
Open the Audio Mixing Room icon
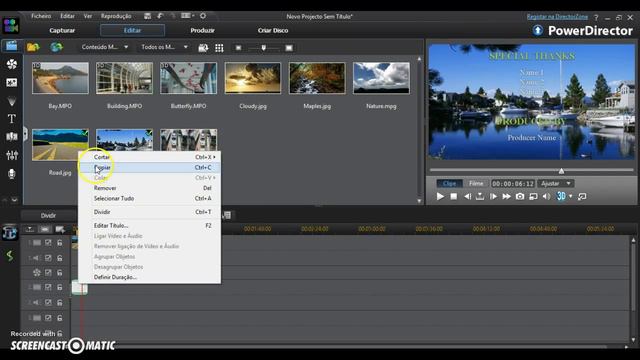point(12,155)
